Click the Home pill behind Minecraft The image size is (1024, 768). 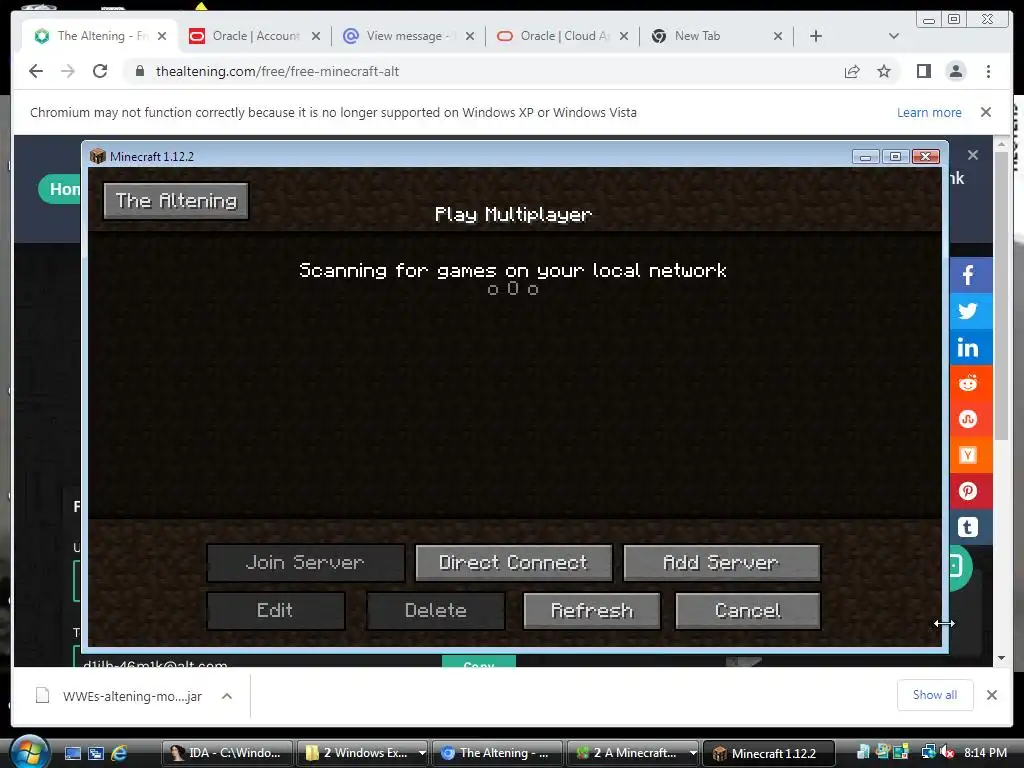60,189
